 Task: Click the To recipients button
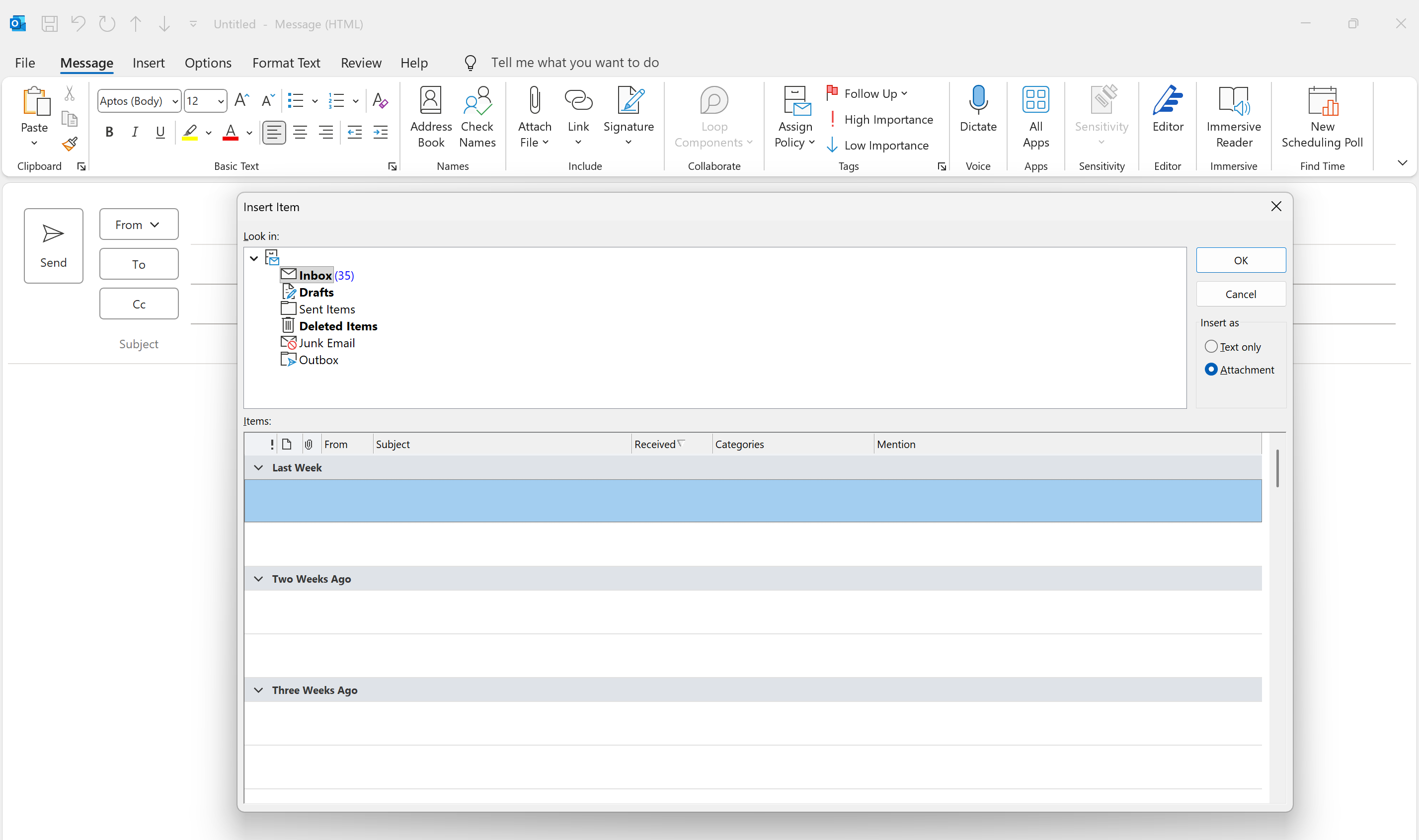[x=139, y=264]
